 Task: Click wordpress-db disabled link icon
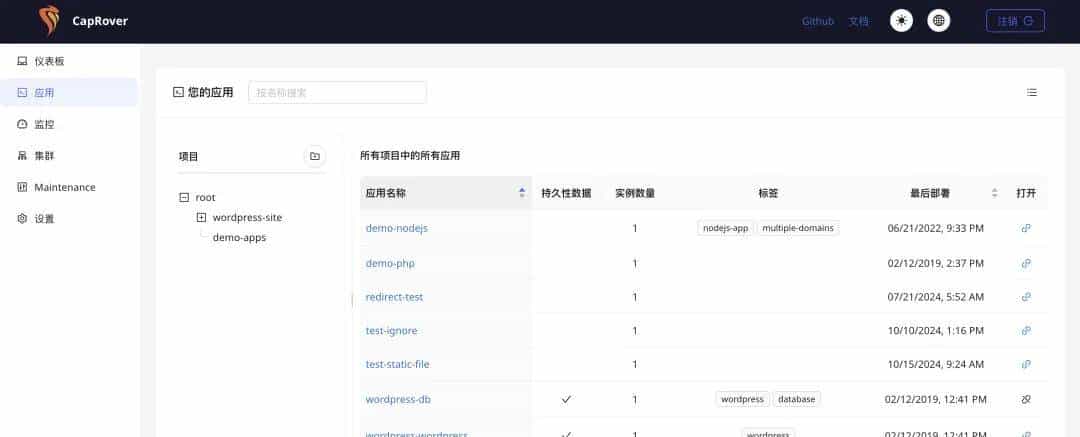coord(1026,399)
